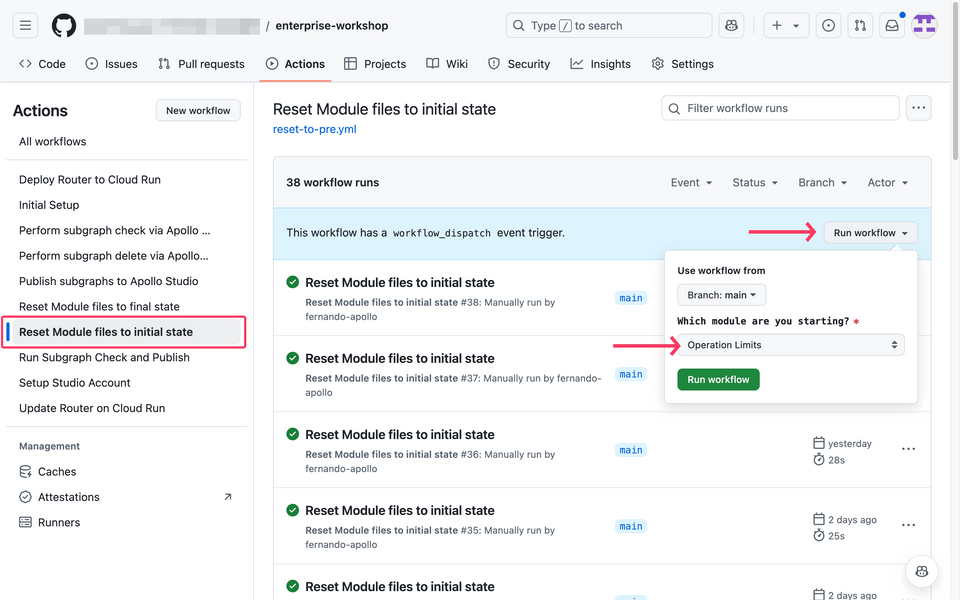This screenshot has width=960, height=600.
Task: Open the Actor filter dropdown
Action: click(x=887, y=182)
